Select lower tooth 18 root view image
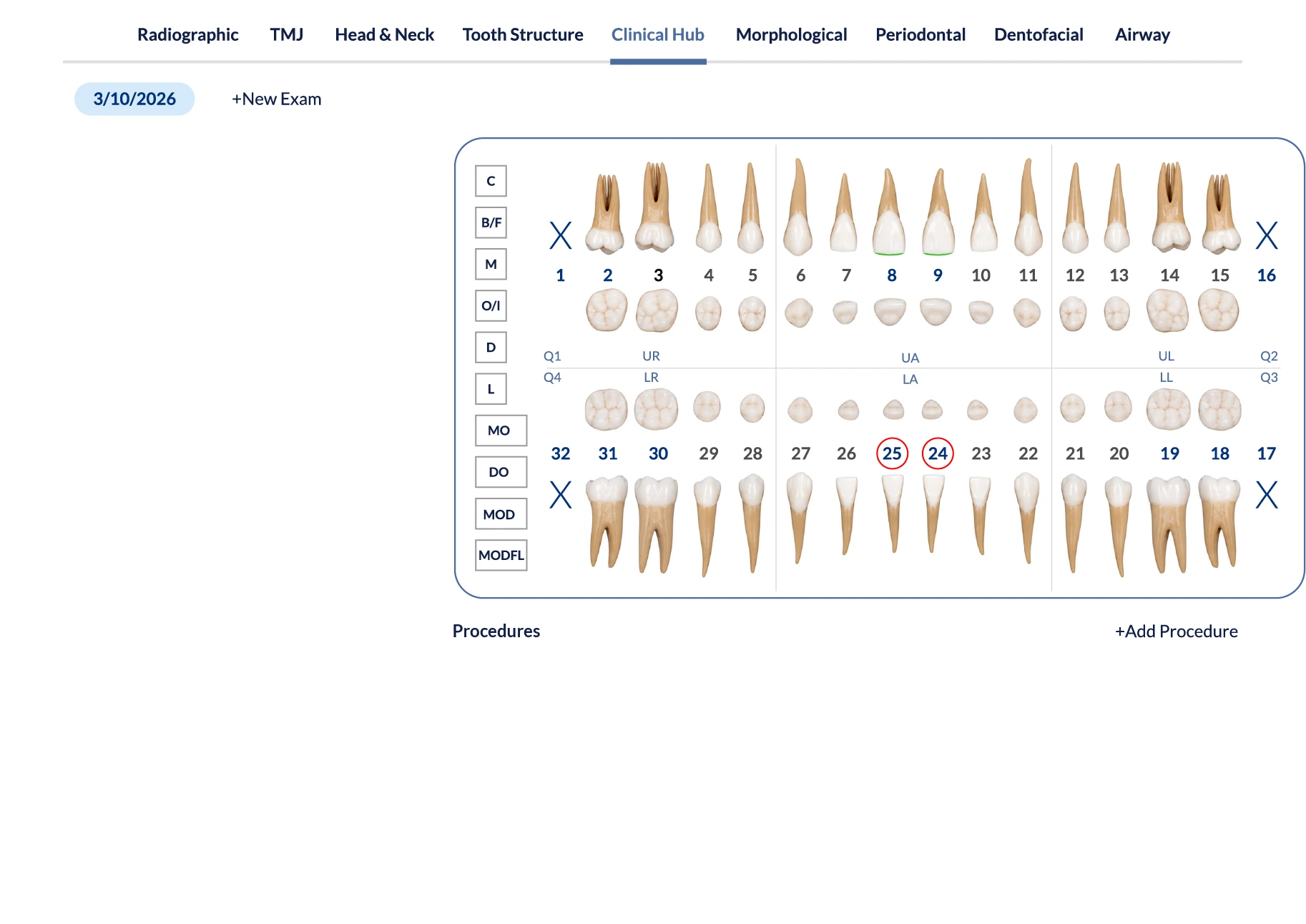1306x924 pixels. tap(1219, 522)
